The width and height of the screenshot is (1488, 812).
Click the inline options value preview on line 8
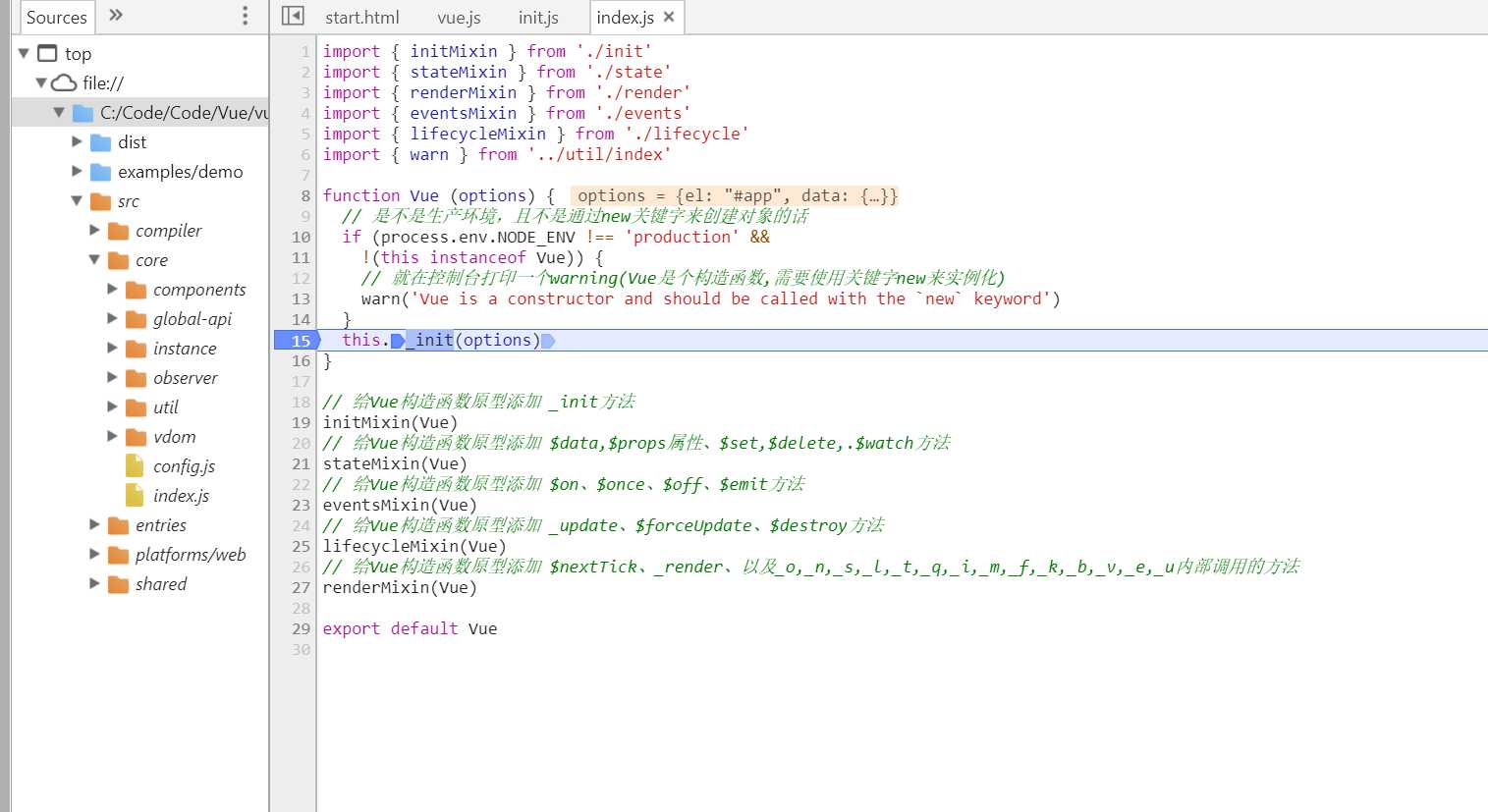coord(735,196)
